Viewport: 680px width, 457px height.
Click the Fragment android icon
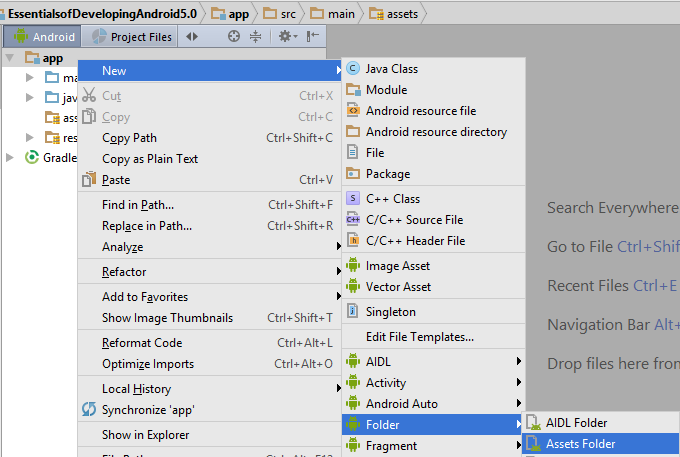353,445
